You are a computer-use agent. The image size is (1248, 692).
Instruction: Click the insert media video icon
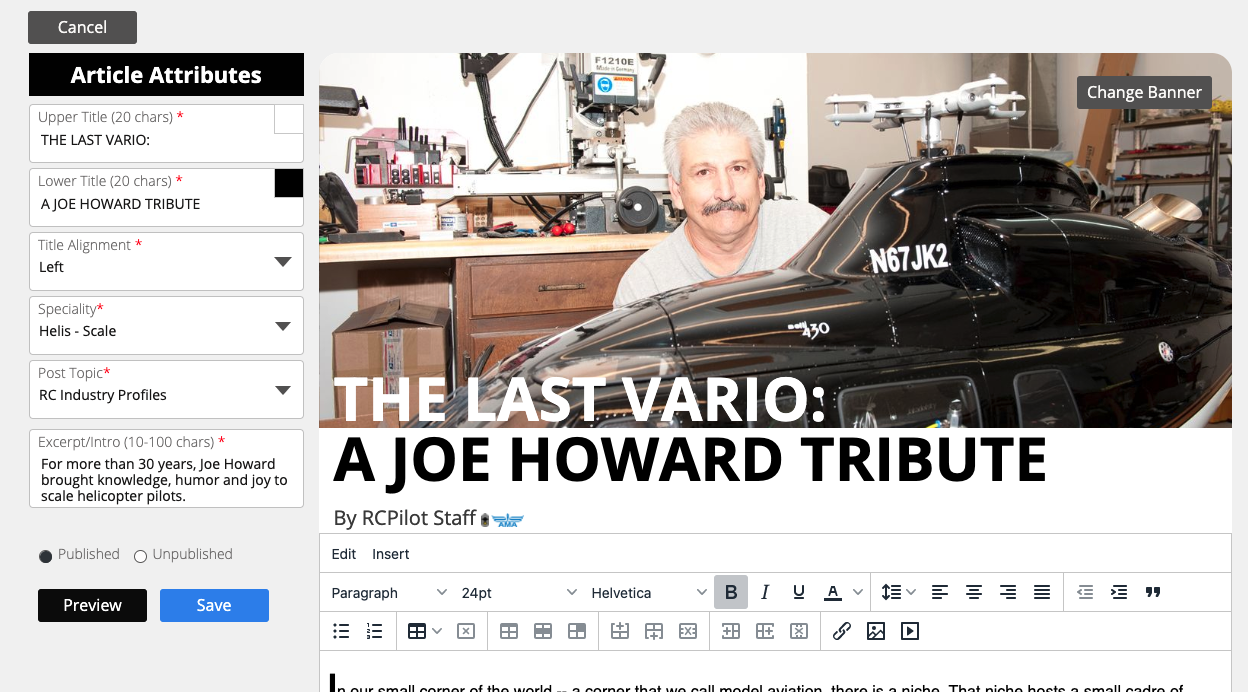[x=910, y=631]
